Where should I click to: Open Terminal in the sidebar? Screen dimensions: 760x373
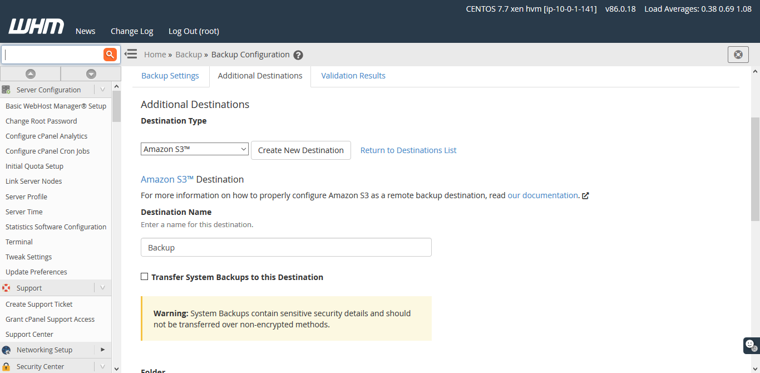19,242
